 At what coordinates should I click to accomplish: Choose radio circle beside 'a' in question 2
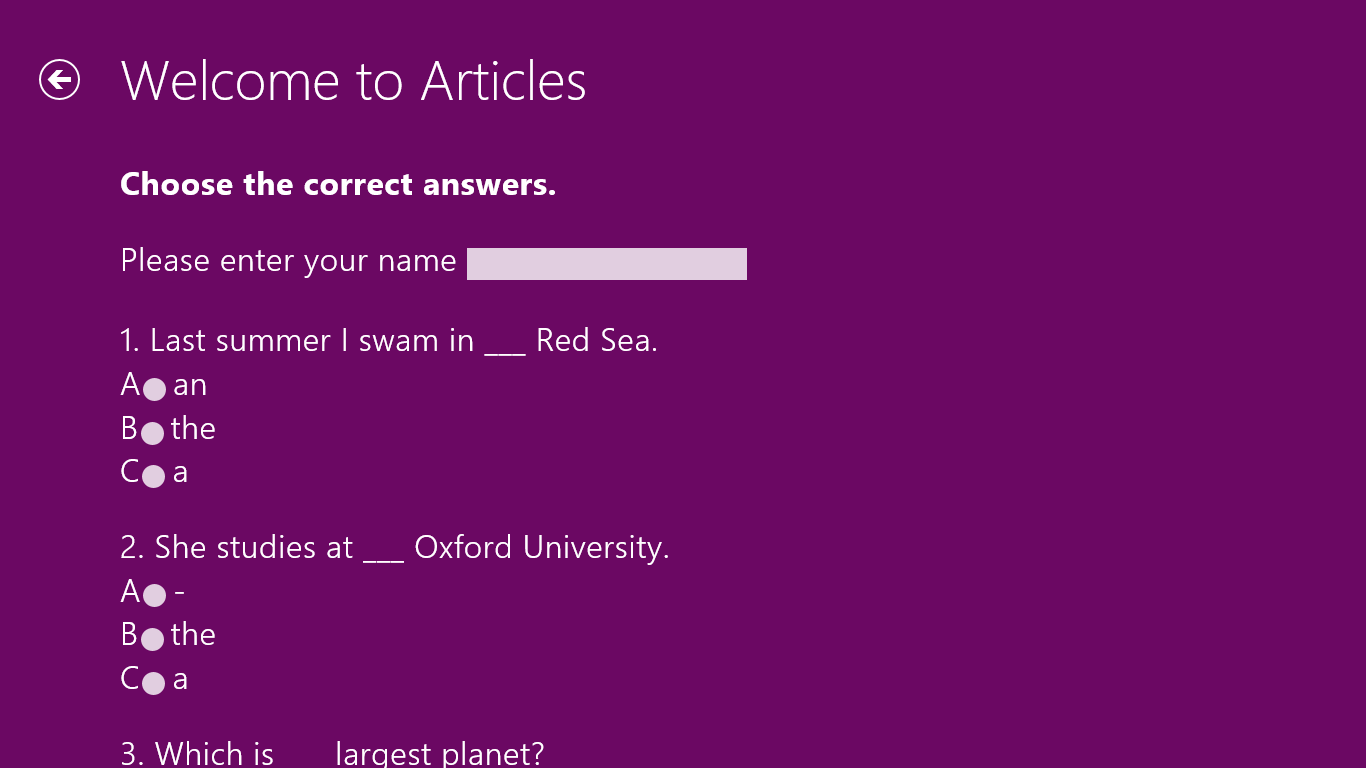(x=153, y=683)
